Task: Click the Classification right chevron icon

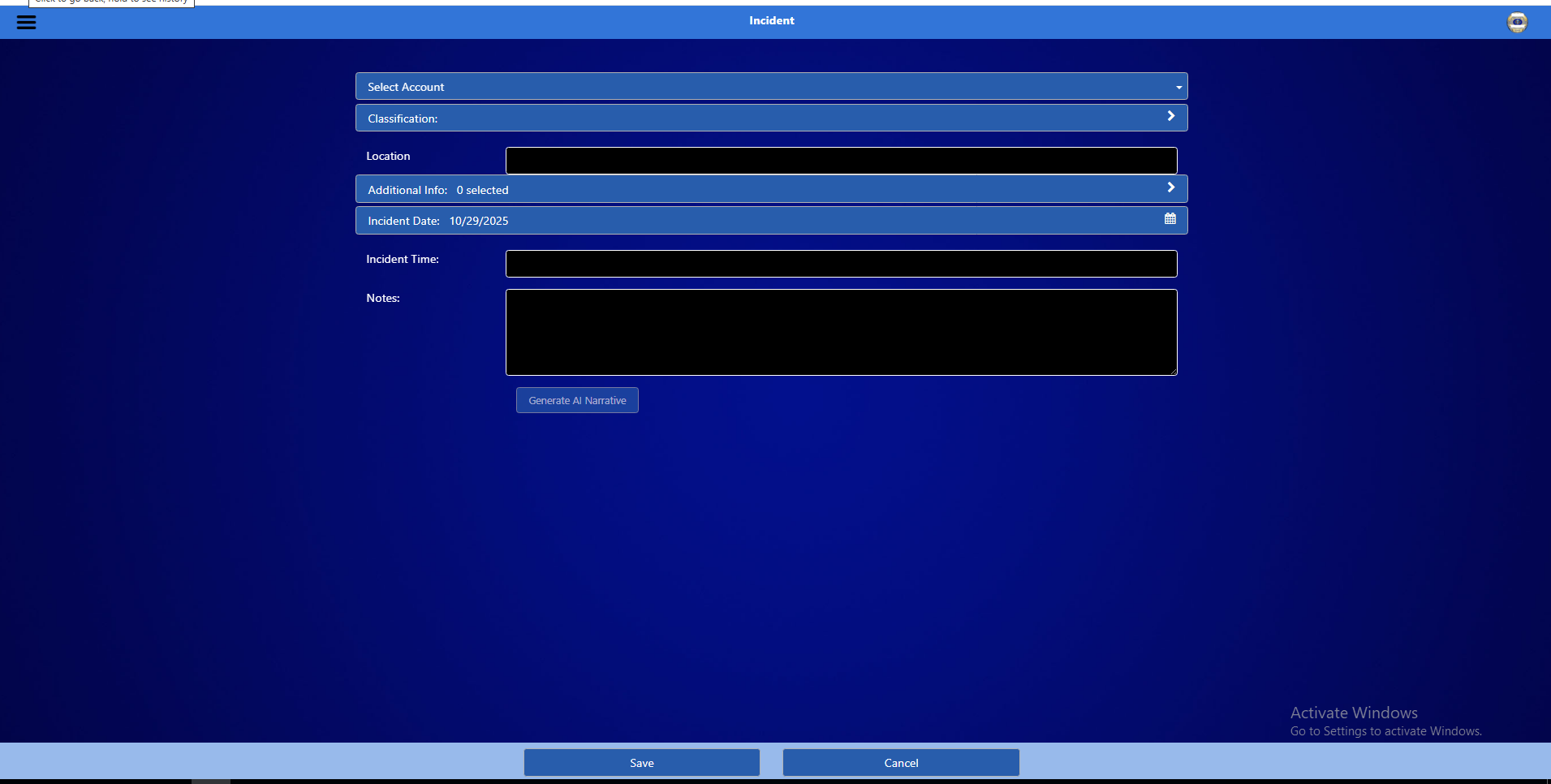Action: click(x=1170, y=116)
